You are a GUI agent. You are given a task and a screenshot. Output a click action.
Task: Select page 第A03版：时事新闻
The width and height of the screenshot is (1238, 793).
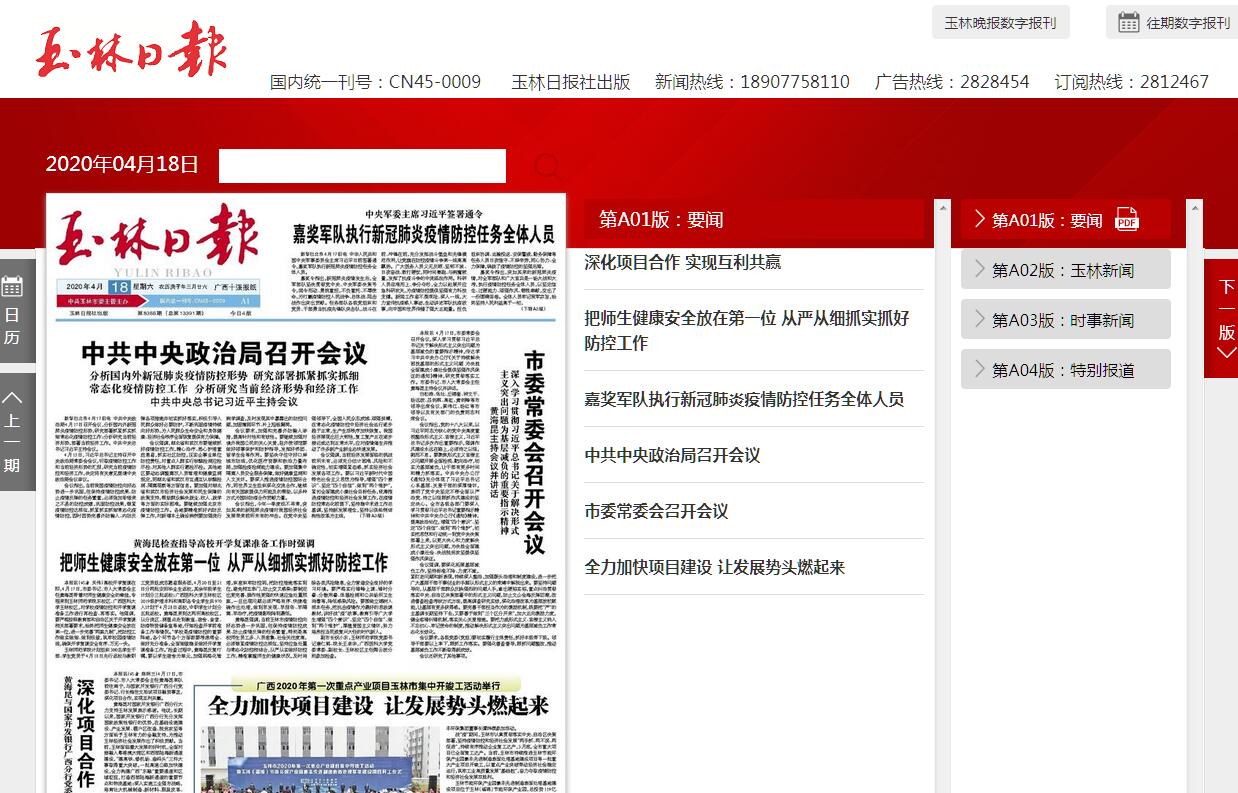(x=1063, y=320)
